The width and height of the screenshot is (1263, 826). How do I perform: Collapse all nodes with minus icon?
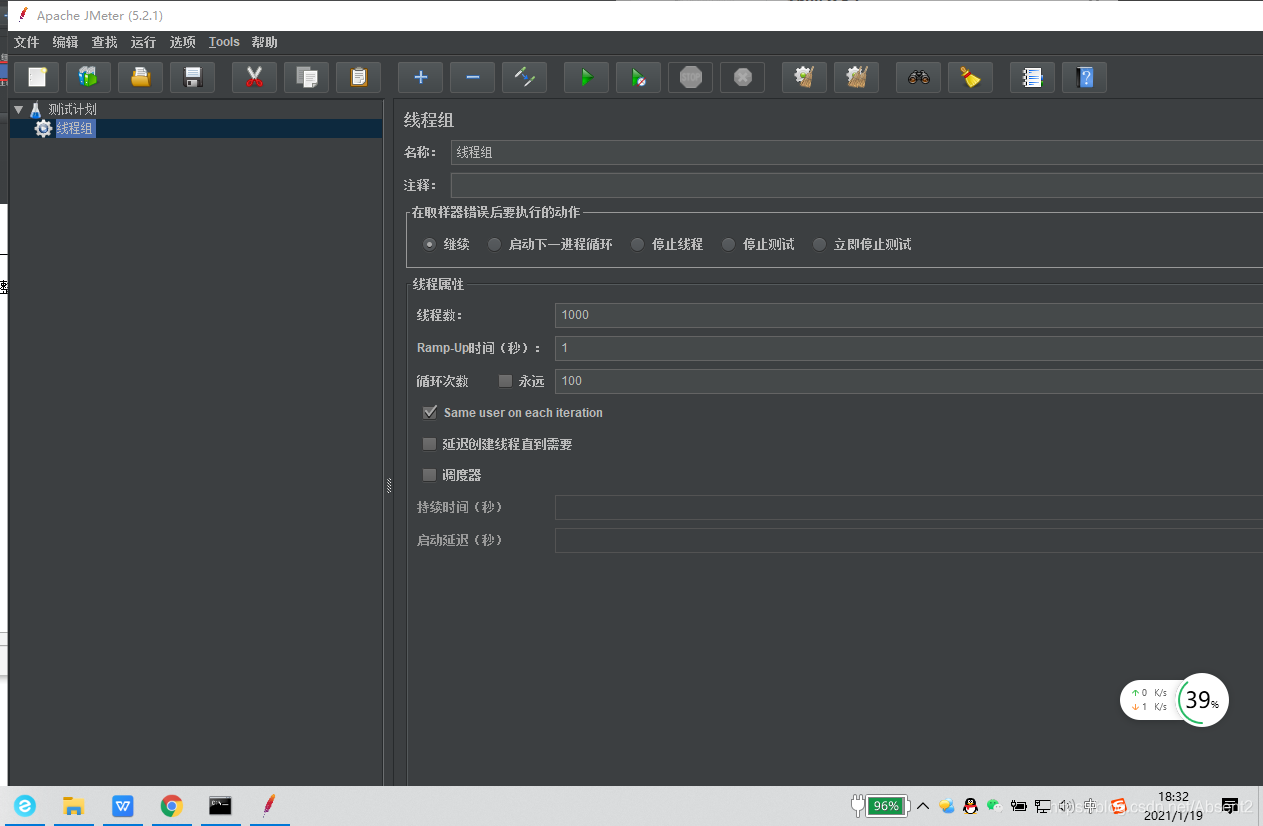click(x=473, y=77)
